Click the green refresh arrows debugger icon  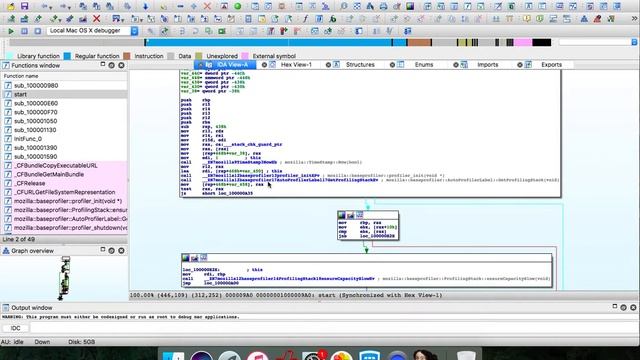(x=164, y=31)
